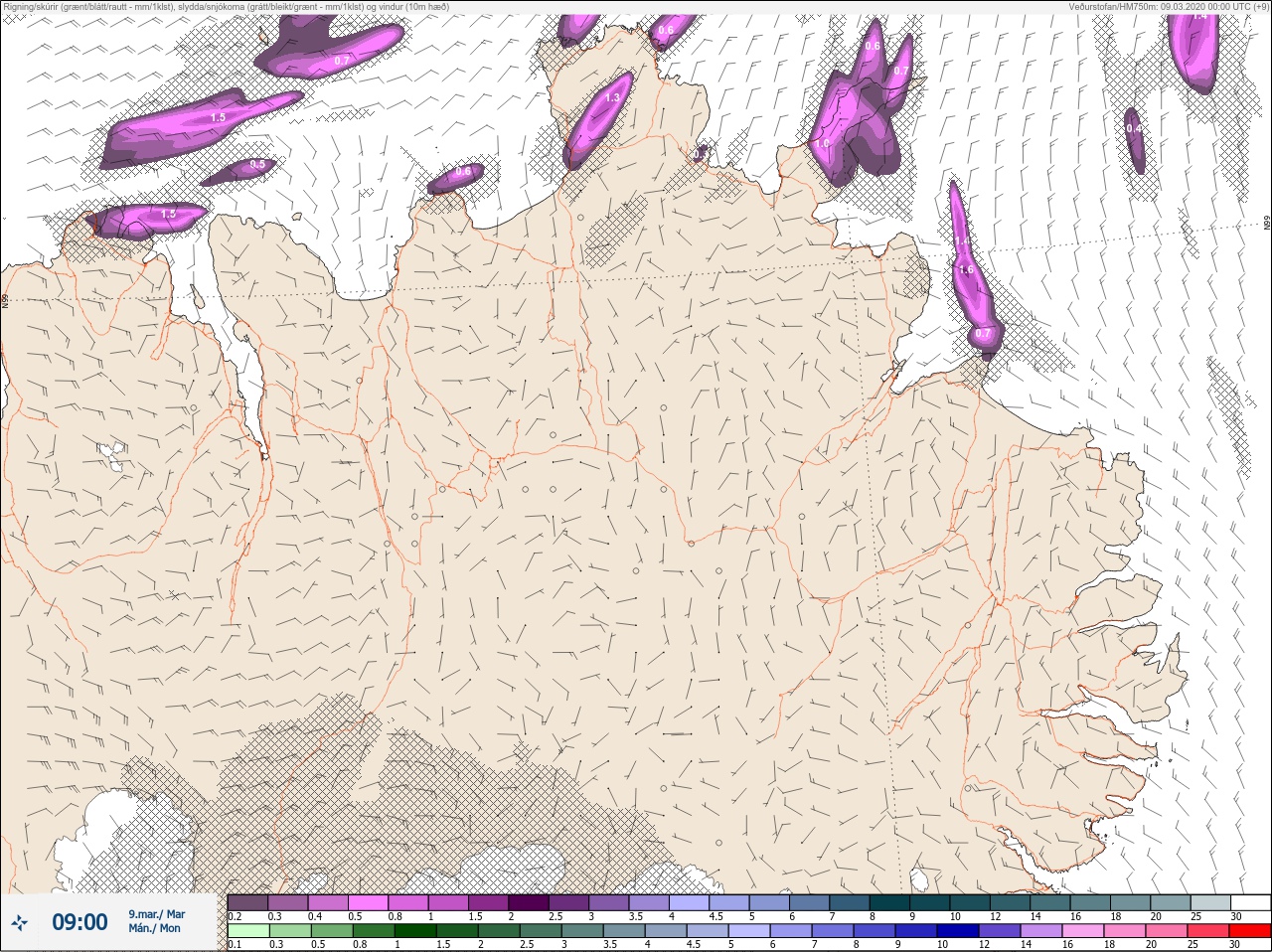
Task: Select the top-row dark teal swatch labeled 9
Action: tap(930, 902)
